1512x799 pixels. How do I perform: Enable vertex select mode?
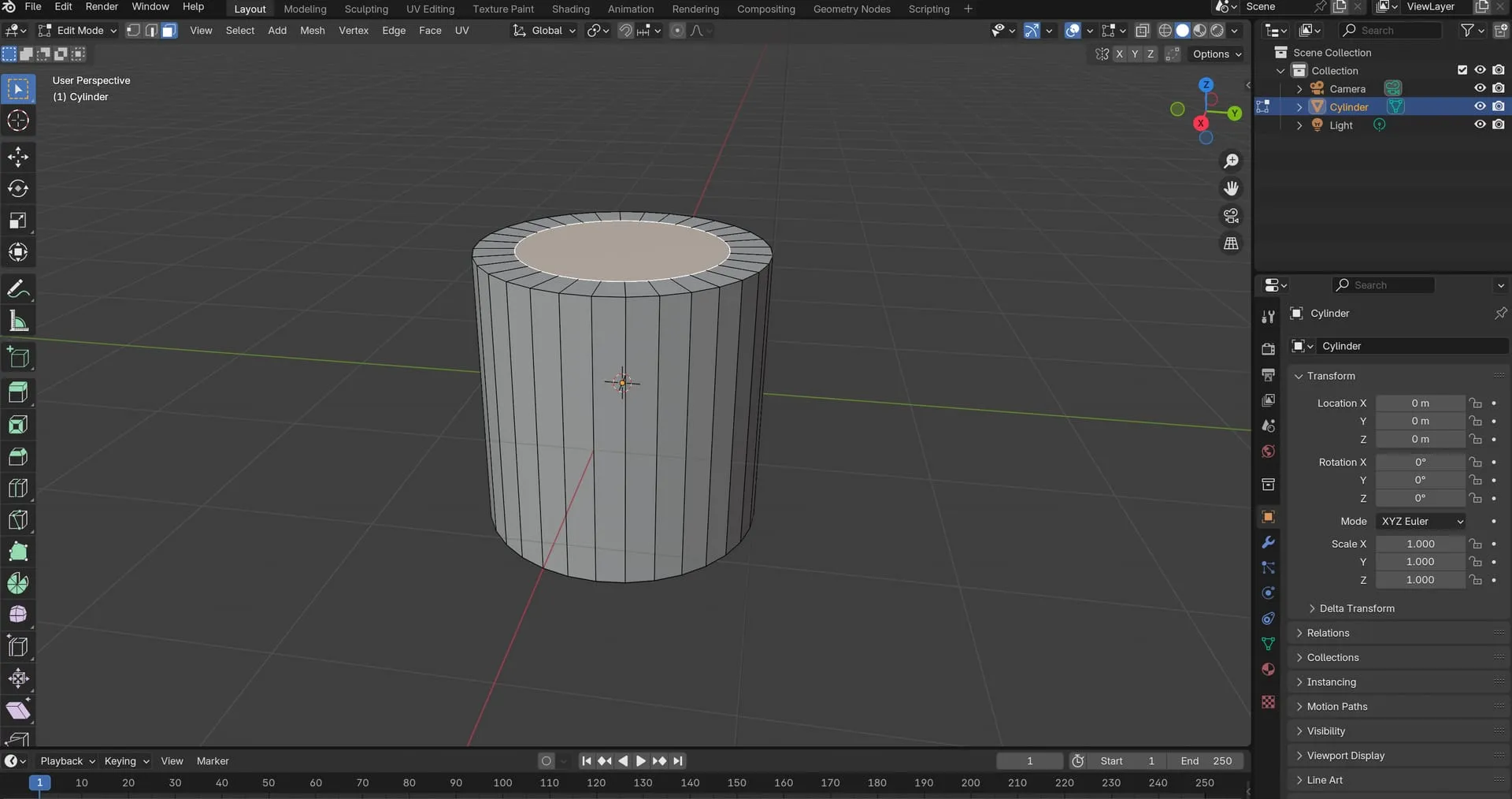(134, 31)
